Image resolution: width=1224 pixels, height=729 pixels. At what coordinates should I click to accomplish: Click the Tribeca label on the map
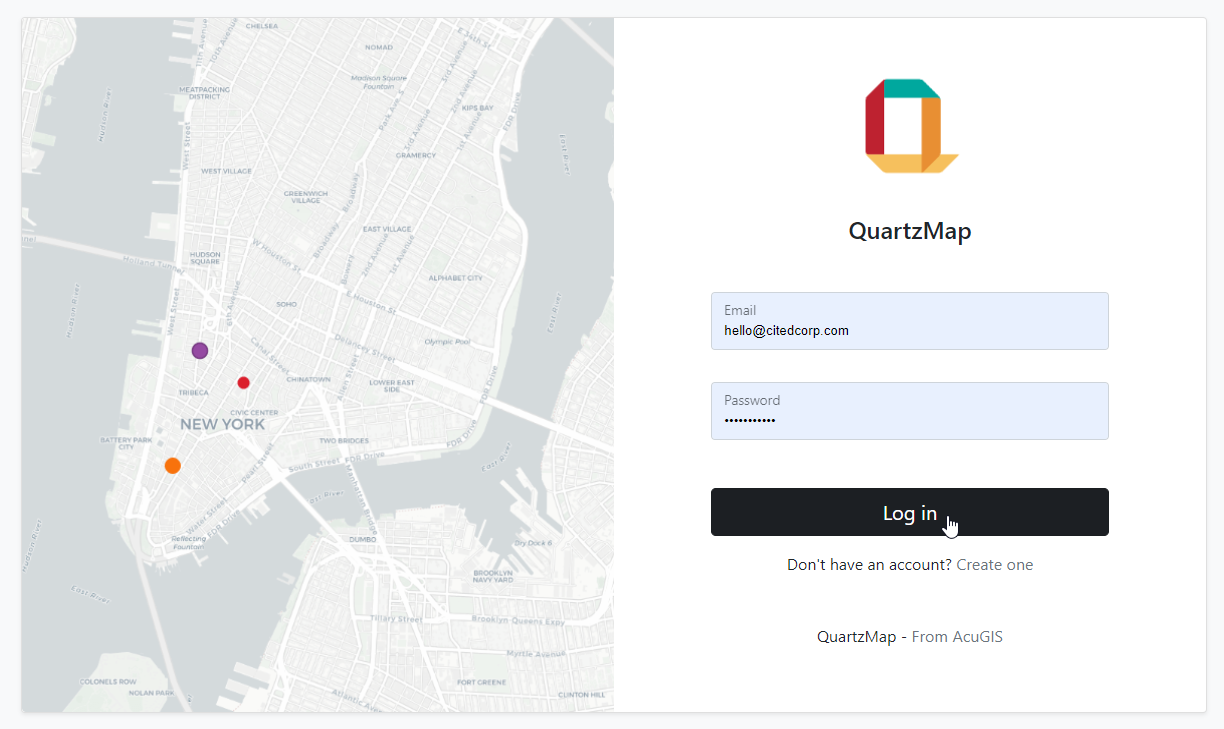[193, 392]
